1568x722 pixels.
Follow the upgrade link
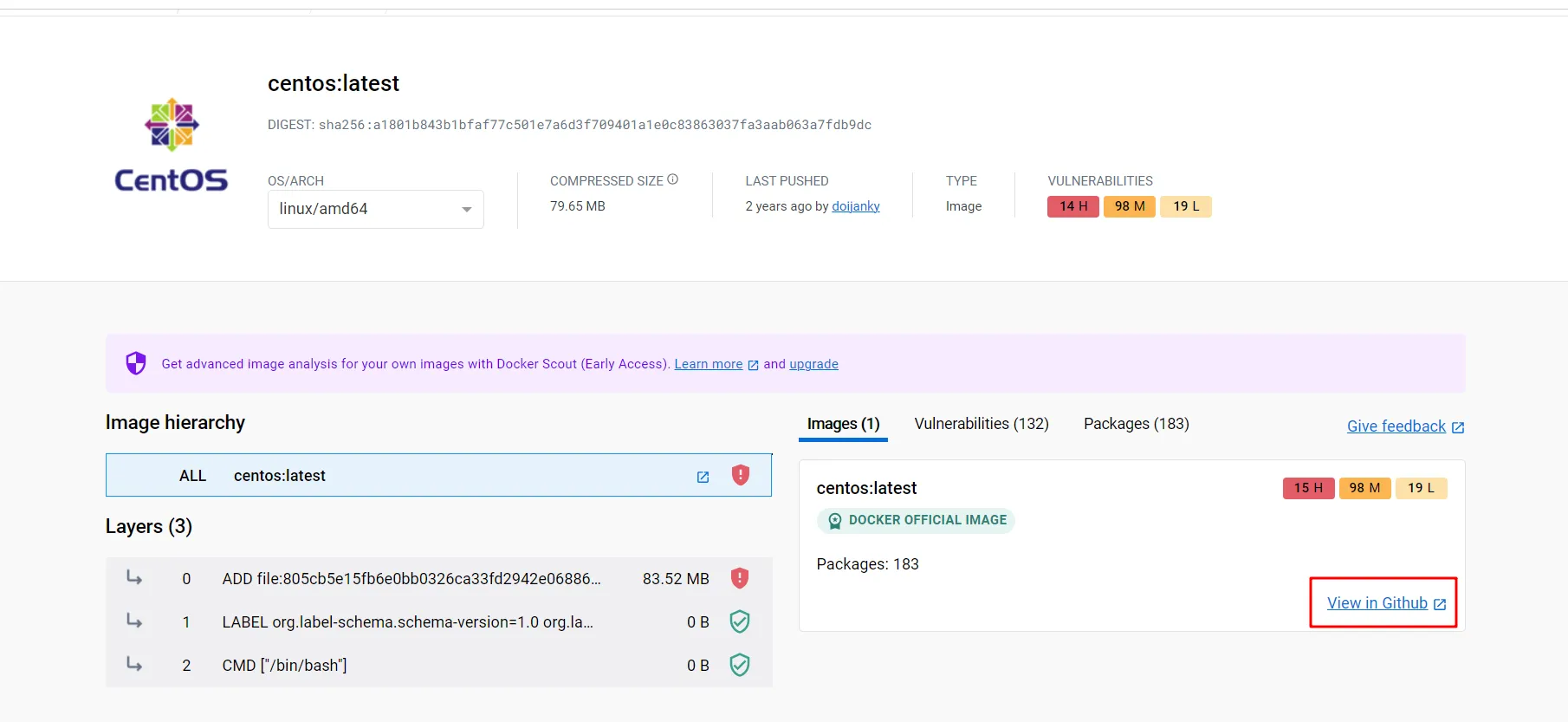[x=813, y=364]
